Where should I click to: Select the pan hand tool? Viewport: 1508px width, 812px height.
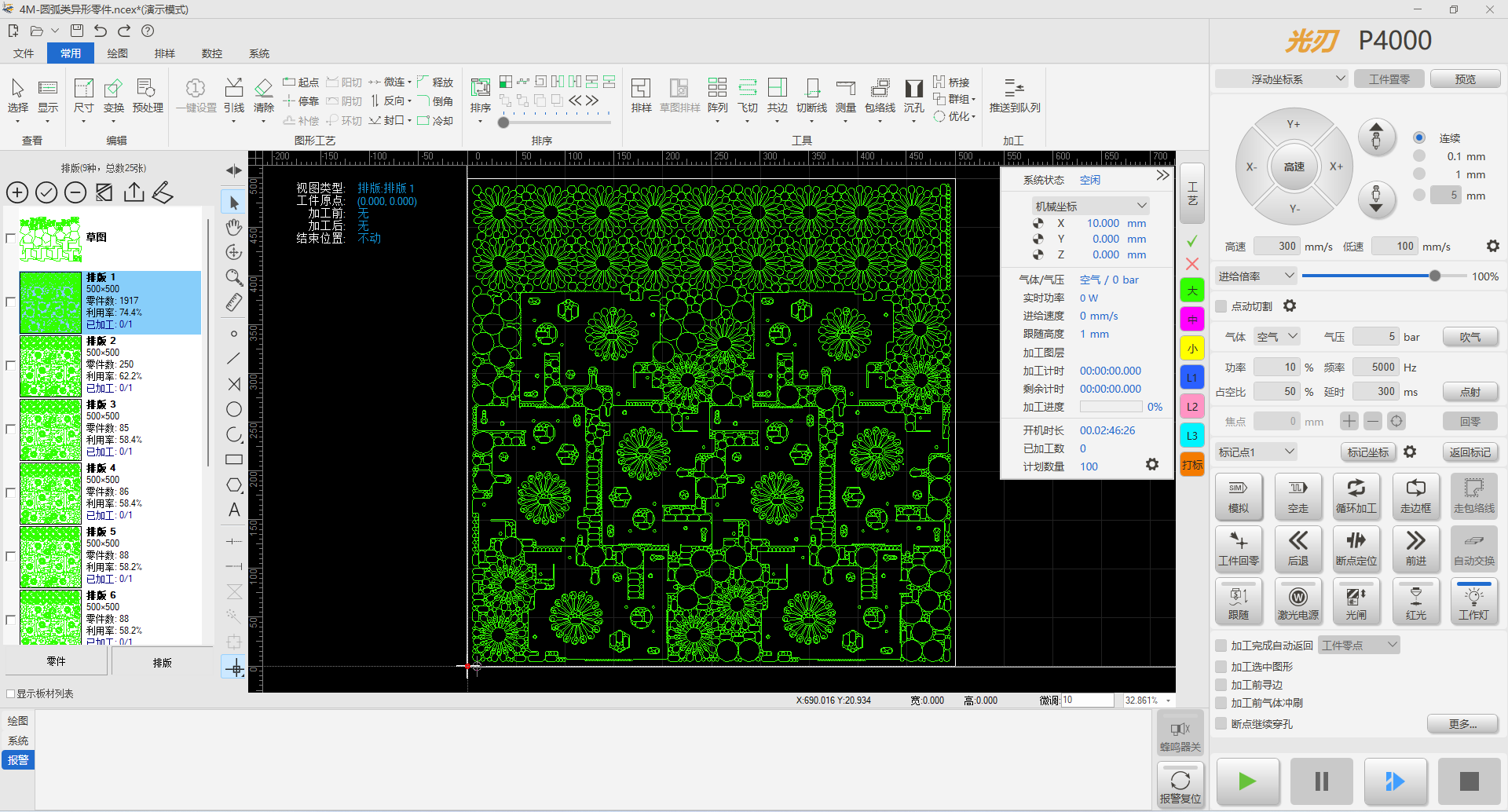tap(234, 228)
